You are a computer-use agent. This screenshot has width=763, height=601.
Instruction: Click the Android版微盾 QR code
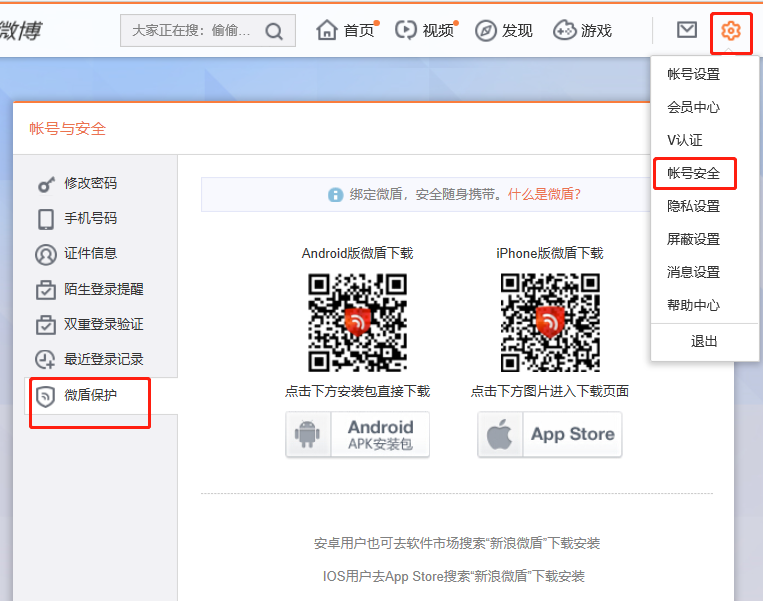click(358, 323)
